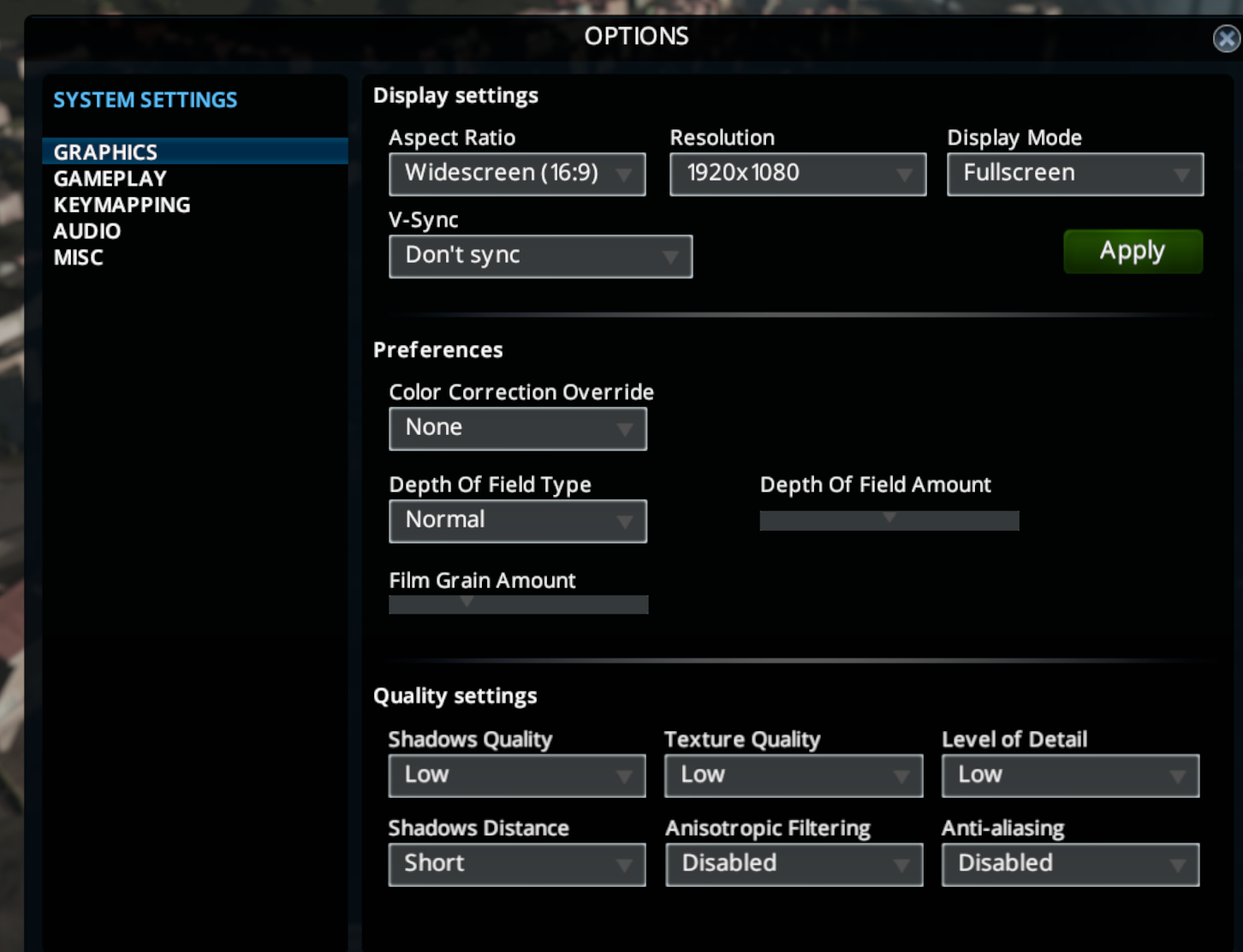This screenshot has width=1243, height=952.
Task: Click the Display settings heading
Action: (455, 96)
